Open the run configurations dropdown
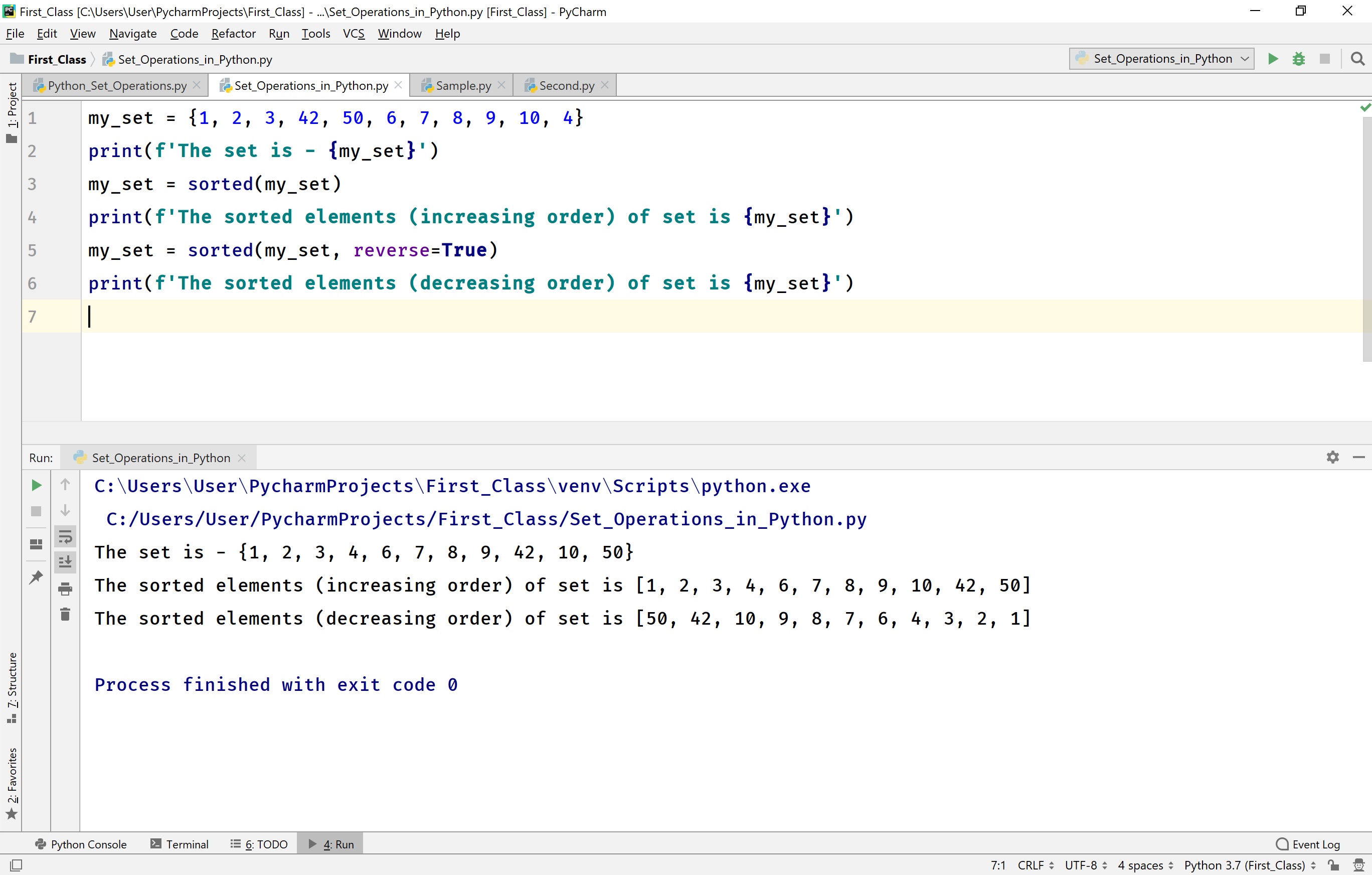 1160,58
